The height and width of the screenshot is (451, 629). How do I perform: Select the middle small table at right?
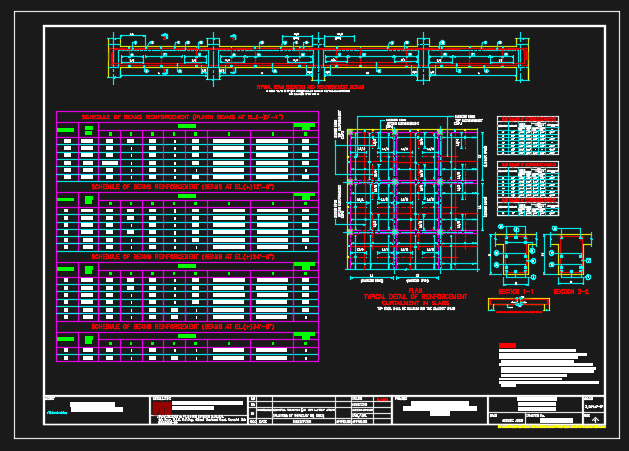coord(527,176)
